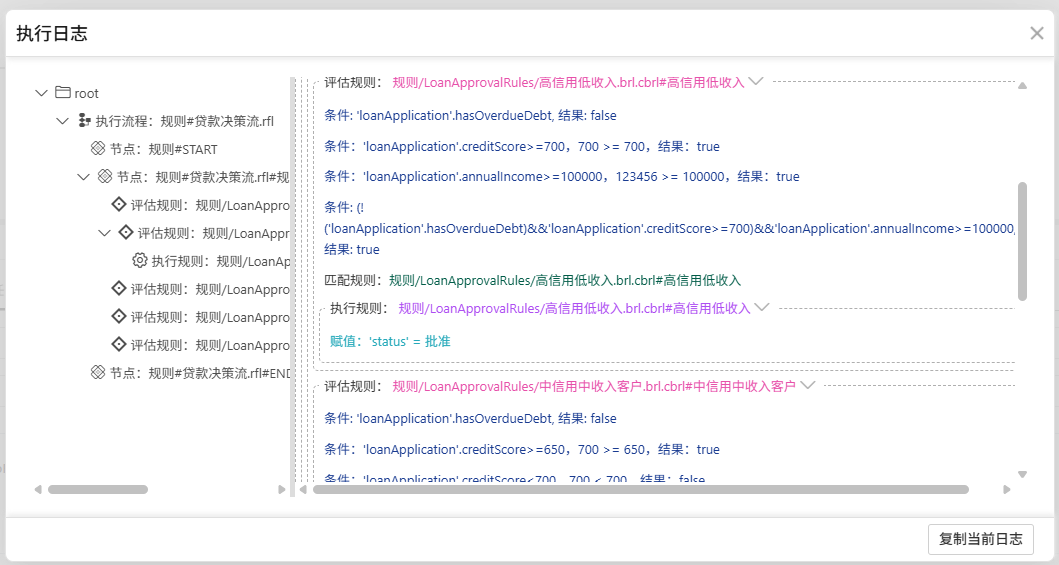
Task: Click the panel splitter between tree and log
Action: [x=293, y=287]
